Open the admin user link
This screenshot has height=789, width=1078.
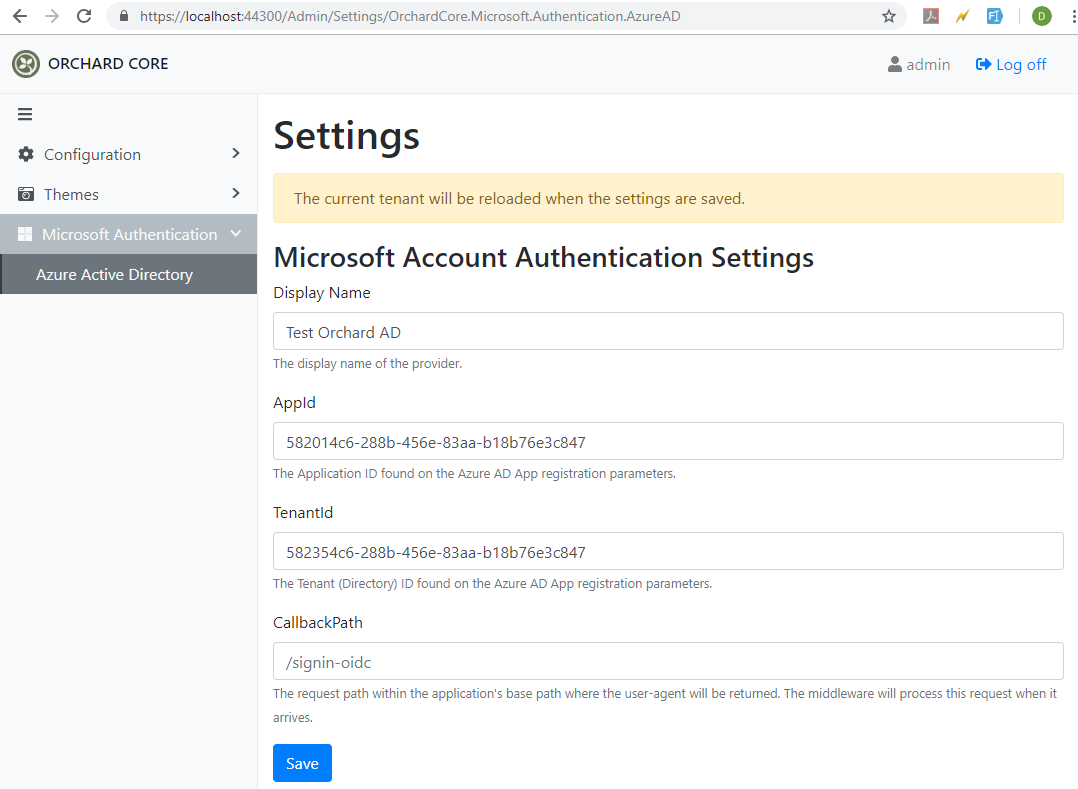click(918, 64)
